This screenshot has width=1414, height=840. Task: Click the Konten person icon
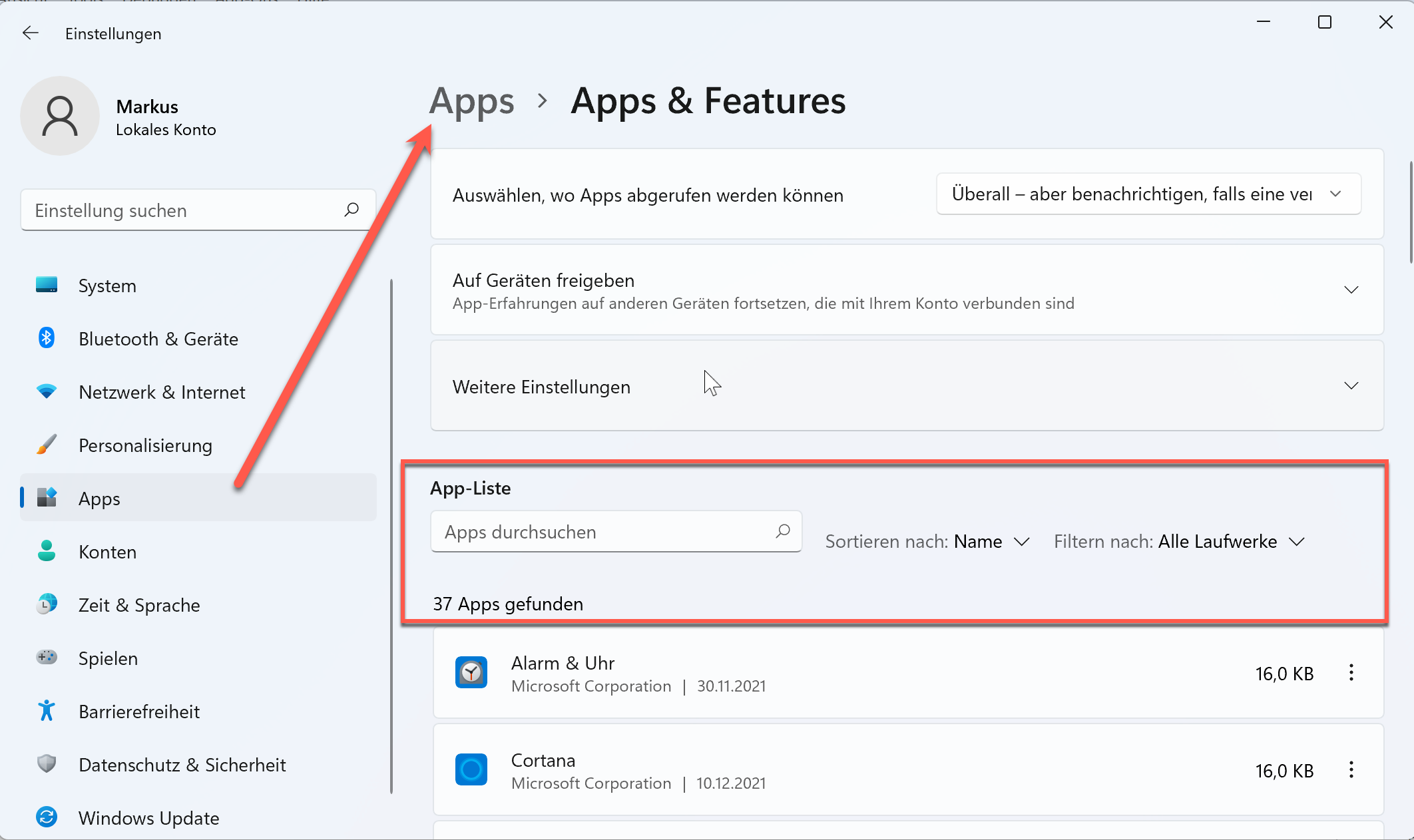point(47,550)
